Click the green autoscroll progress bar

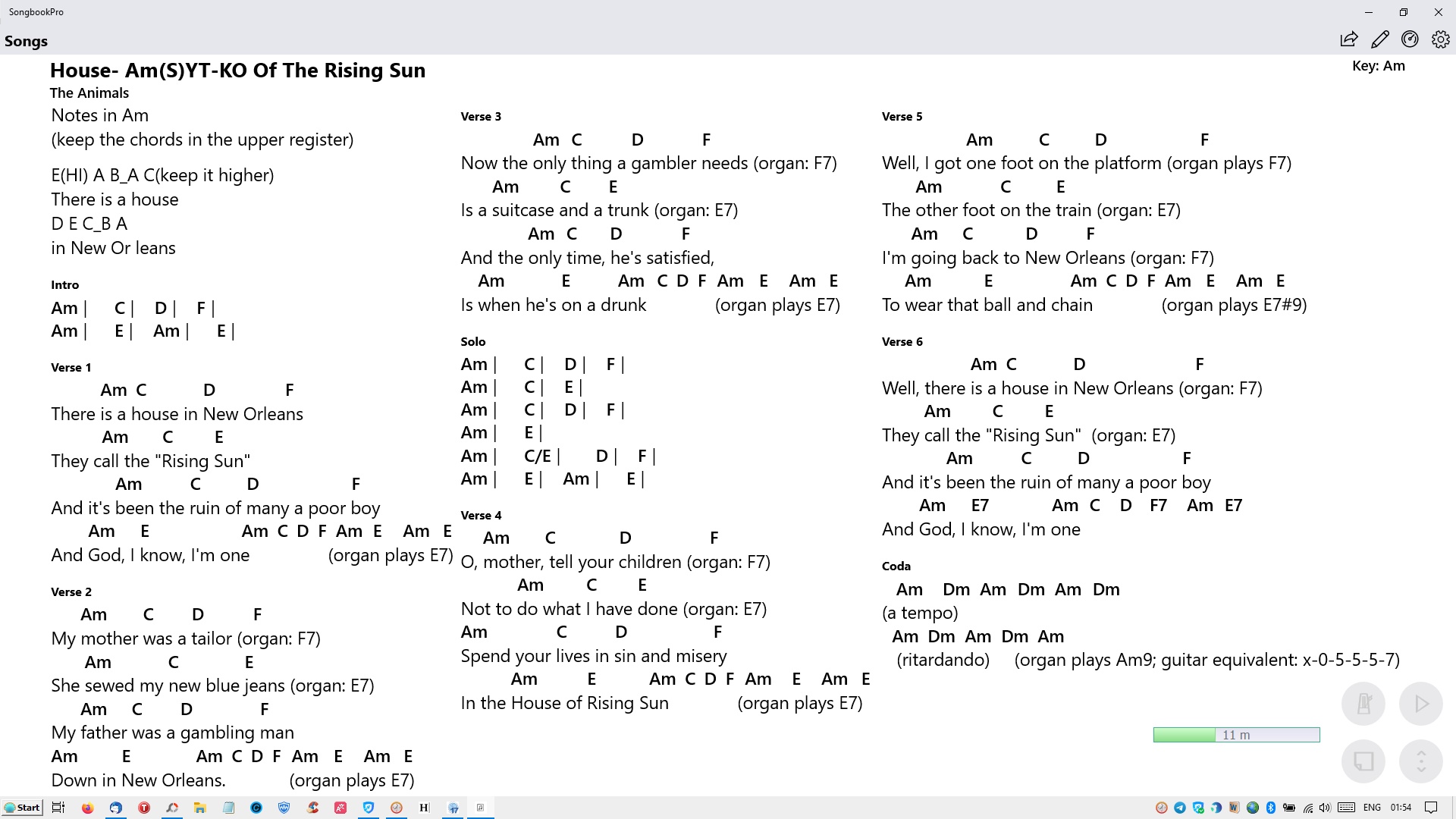click(x=1236, y=735)
